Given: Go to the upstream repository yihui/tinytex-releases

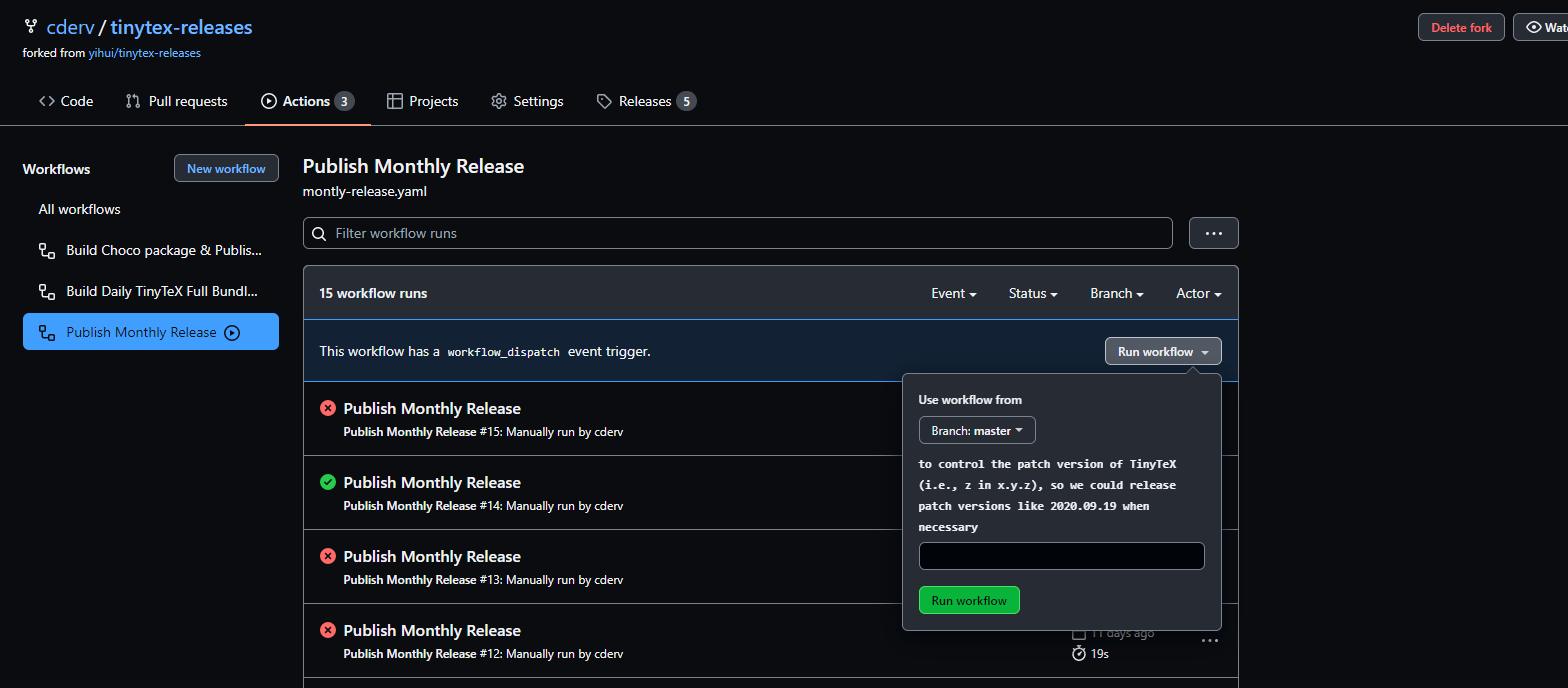Looking at the screenshot, I should click(145, 53).
